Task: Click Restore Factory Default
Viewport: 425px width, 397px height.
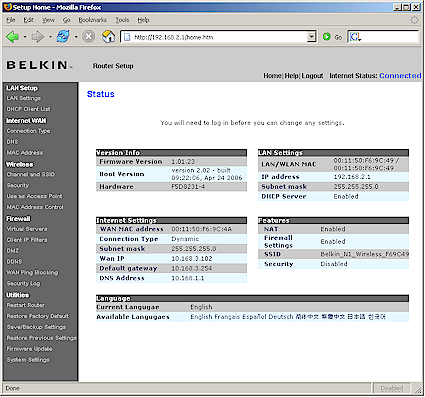Action: coord(38,316)
